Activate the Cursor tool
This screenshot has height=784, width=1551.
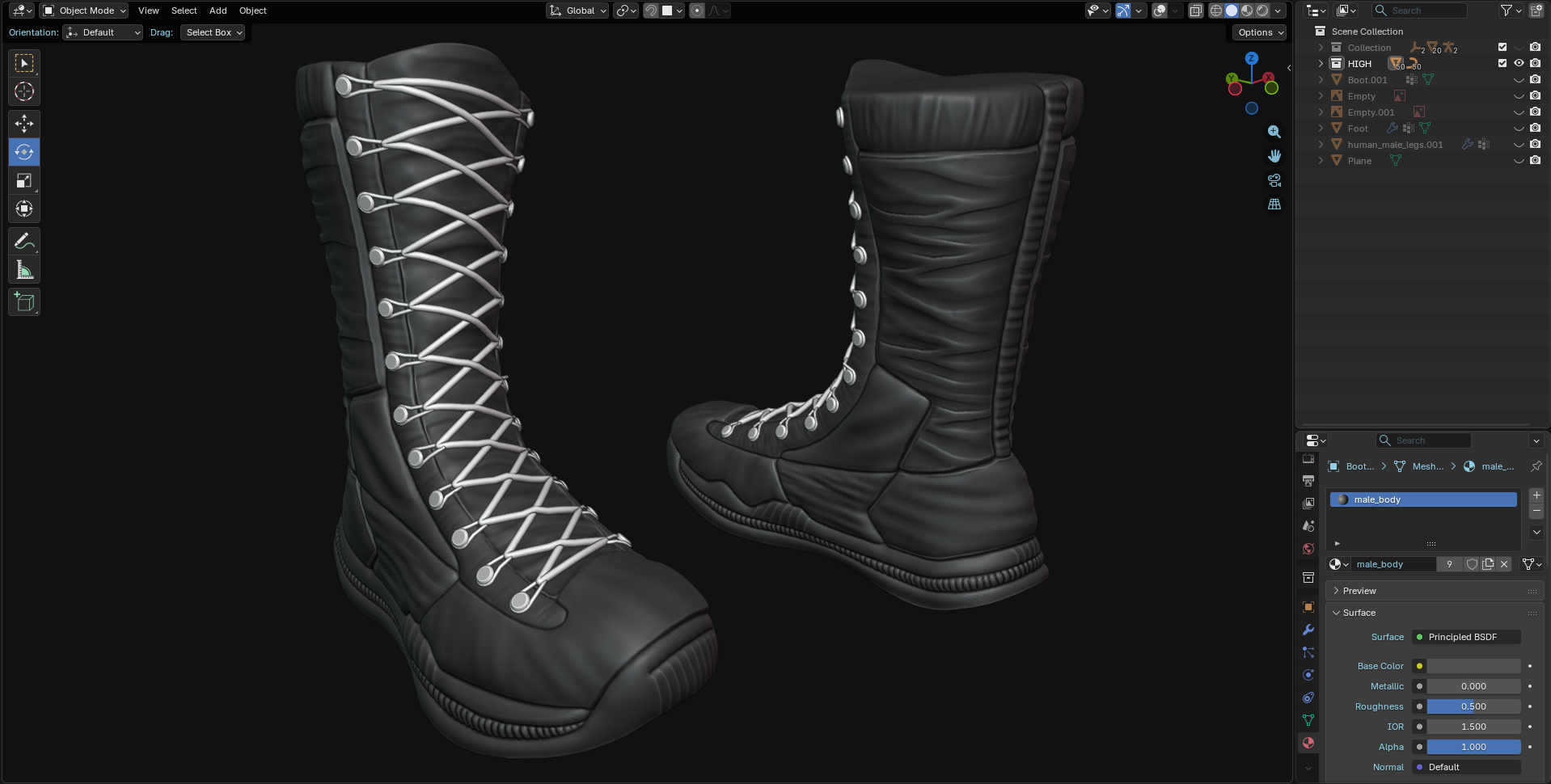(x=24, y=92)
